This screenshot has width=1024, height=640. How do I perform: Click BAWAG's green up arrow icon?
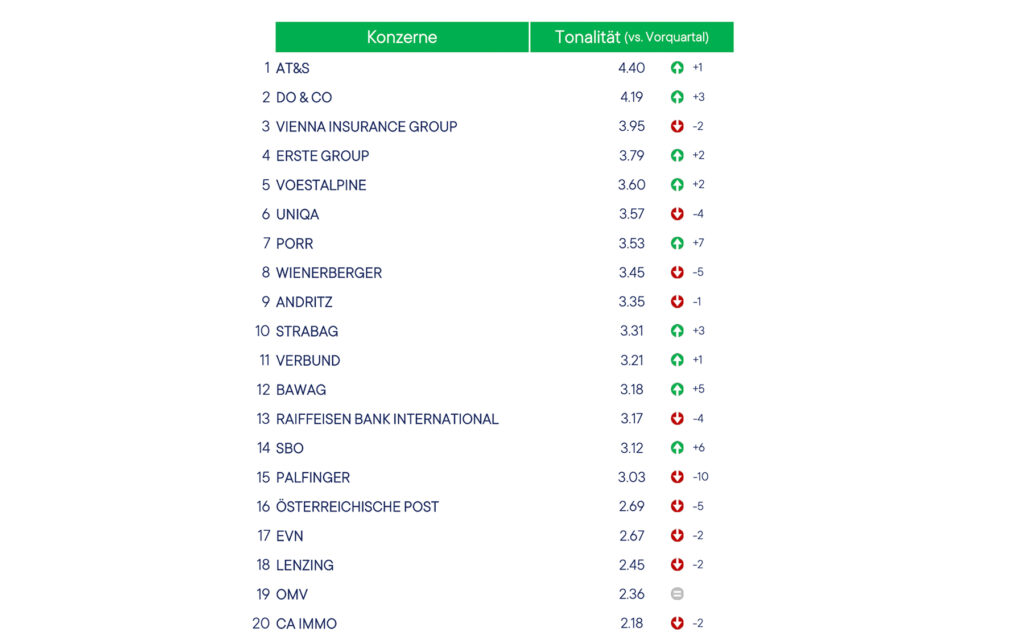pos(677,389)
